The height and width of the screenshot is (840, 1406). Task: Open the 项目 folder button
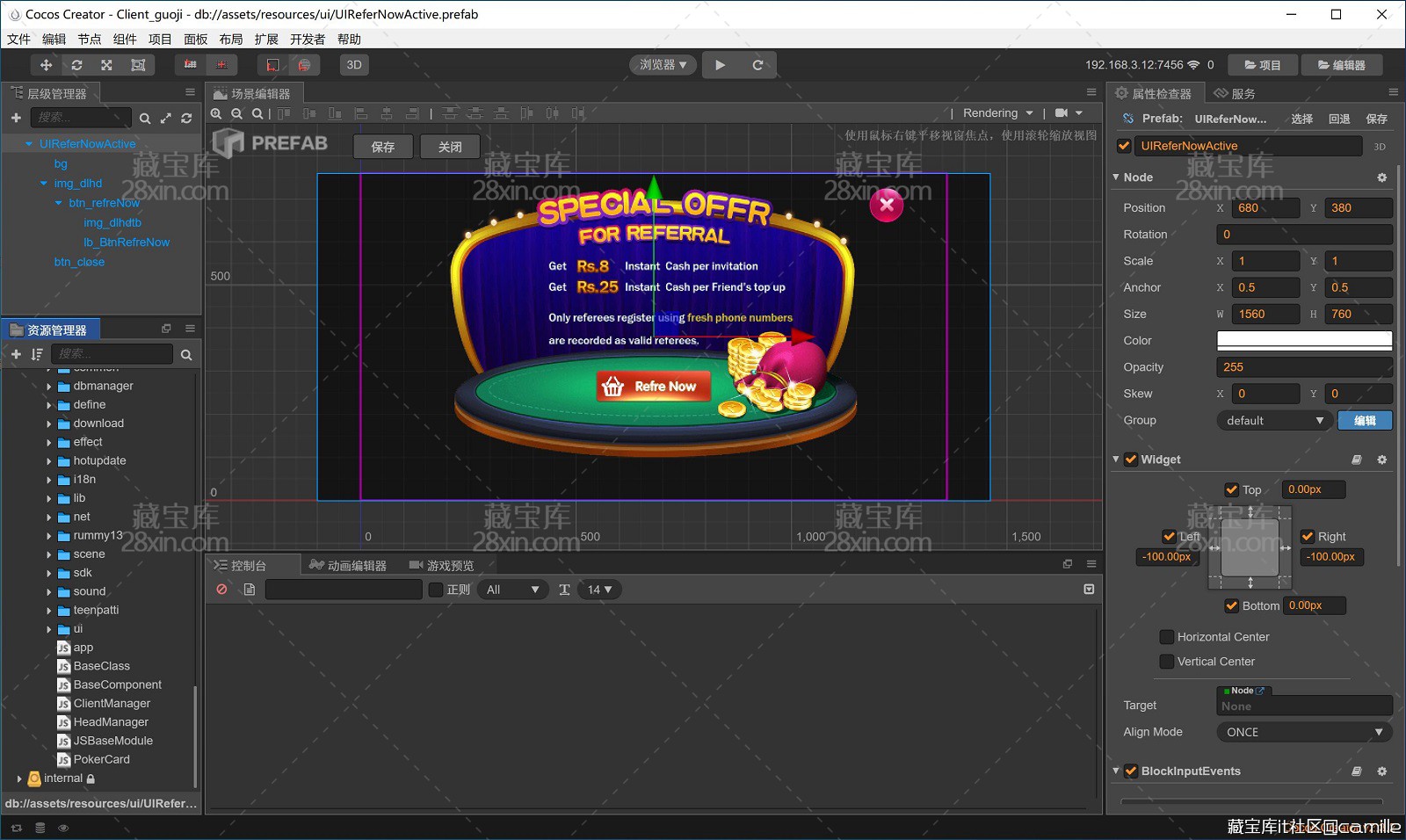pyautogui.click(x=1263, y=65)
